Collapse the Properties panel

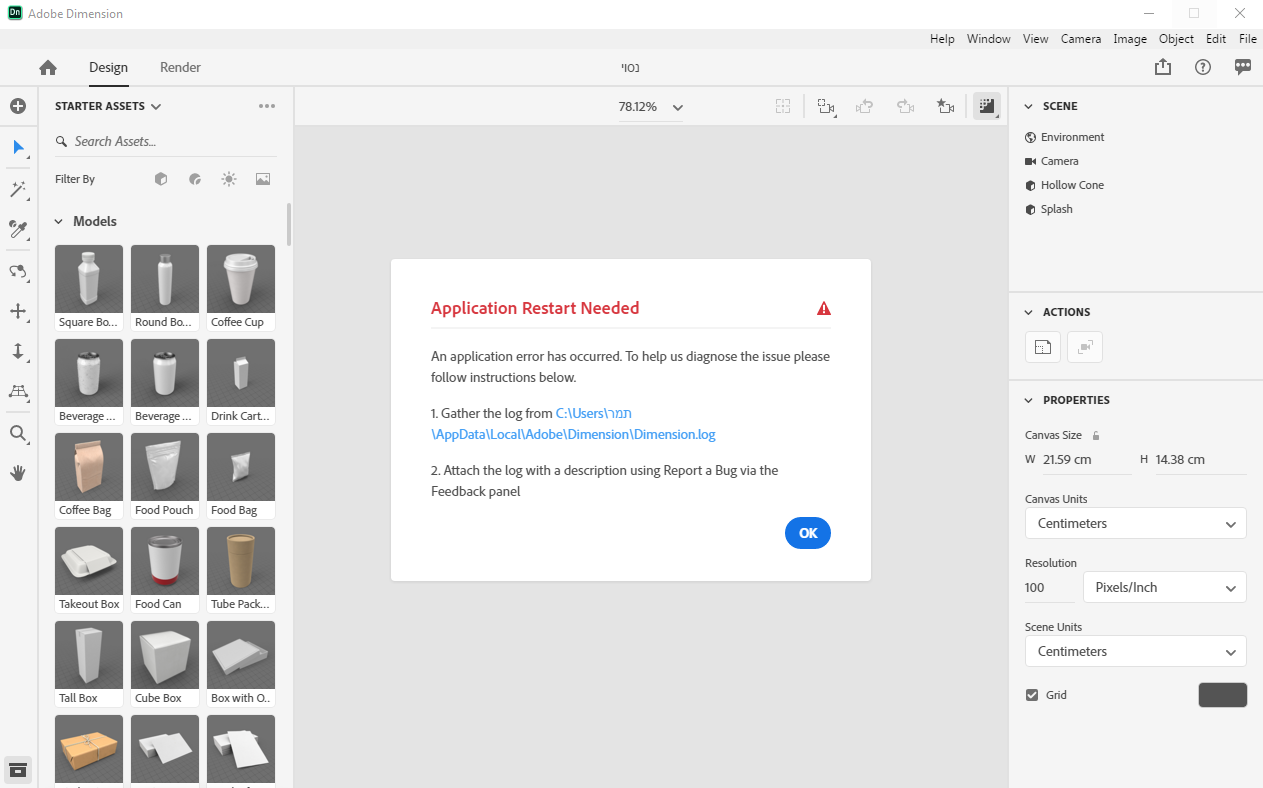(x=1028, y=400)
